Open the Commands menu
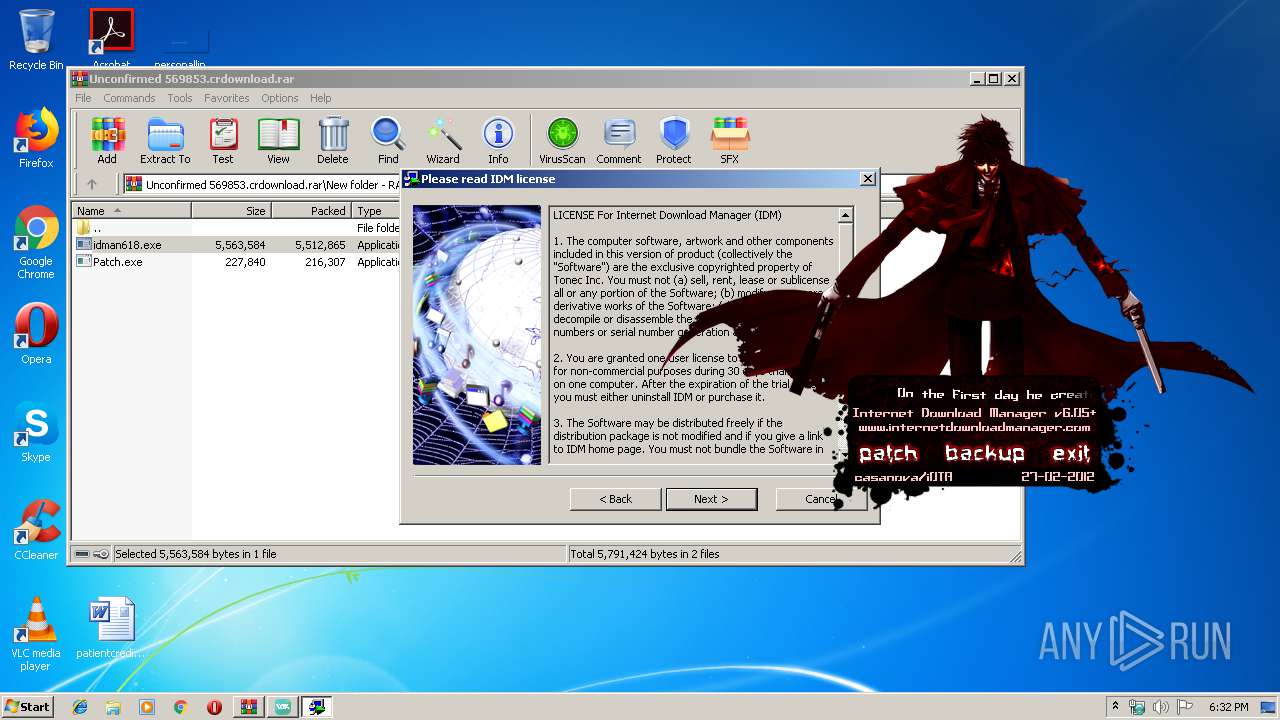The image size is (1280, 720). (129, 98)
